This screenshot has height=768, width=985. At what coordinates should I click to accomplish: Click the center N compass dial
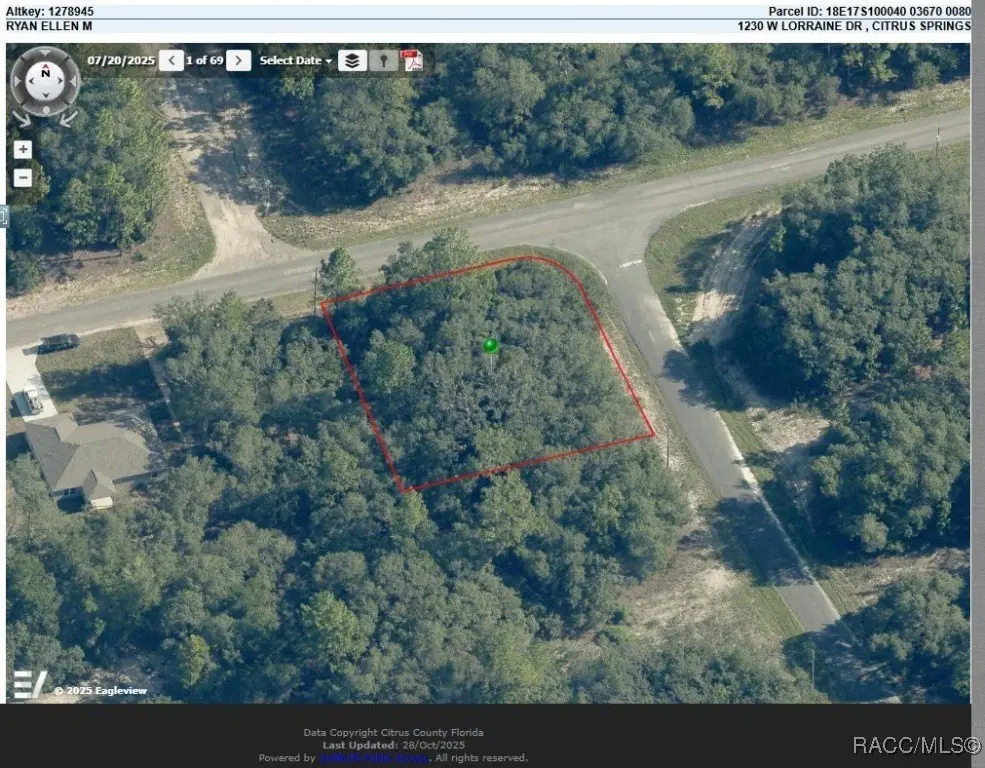pos(45,81)
